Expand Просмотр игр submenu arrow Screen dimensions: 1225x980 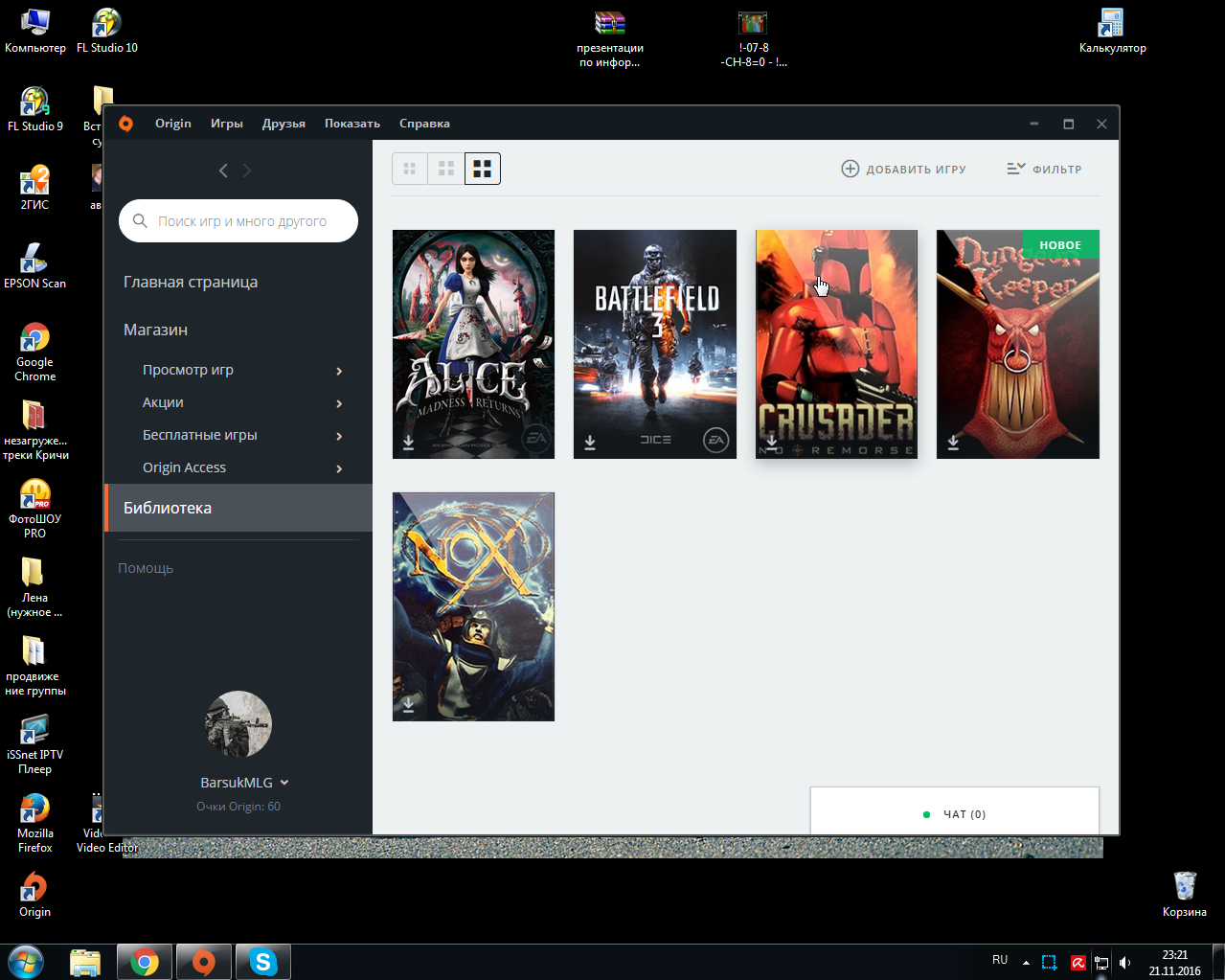pos(339,371)
